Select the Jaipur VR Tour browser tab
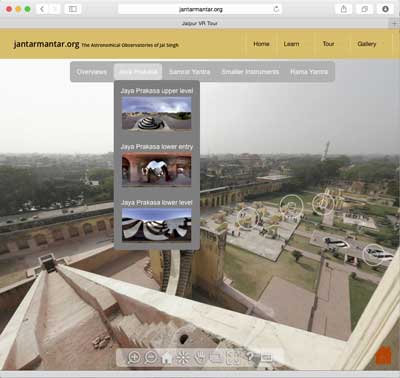The height and width of the screenshot is (378, 400). (x=199, y=23)
